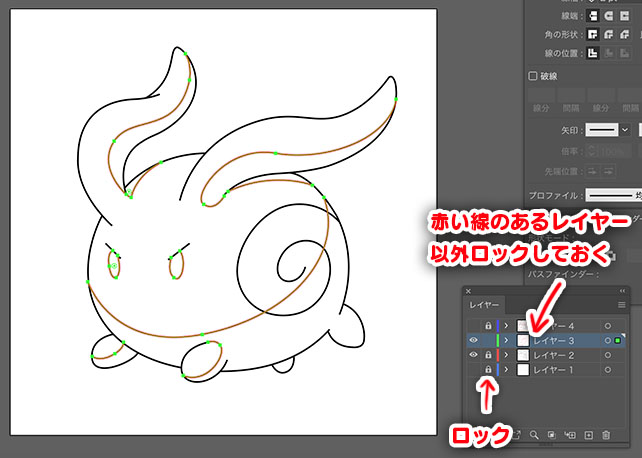Viewport: 642px width, 458px height.
Task: Click the レイヤー 1 thumbnail
Action: 523,370
